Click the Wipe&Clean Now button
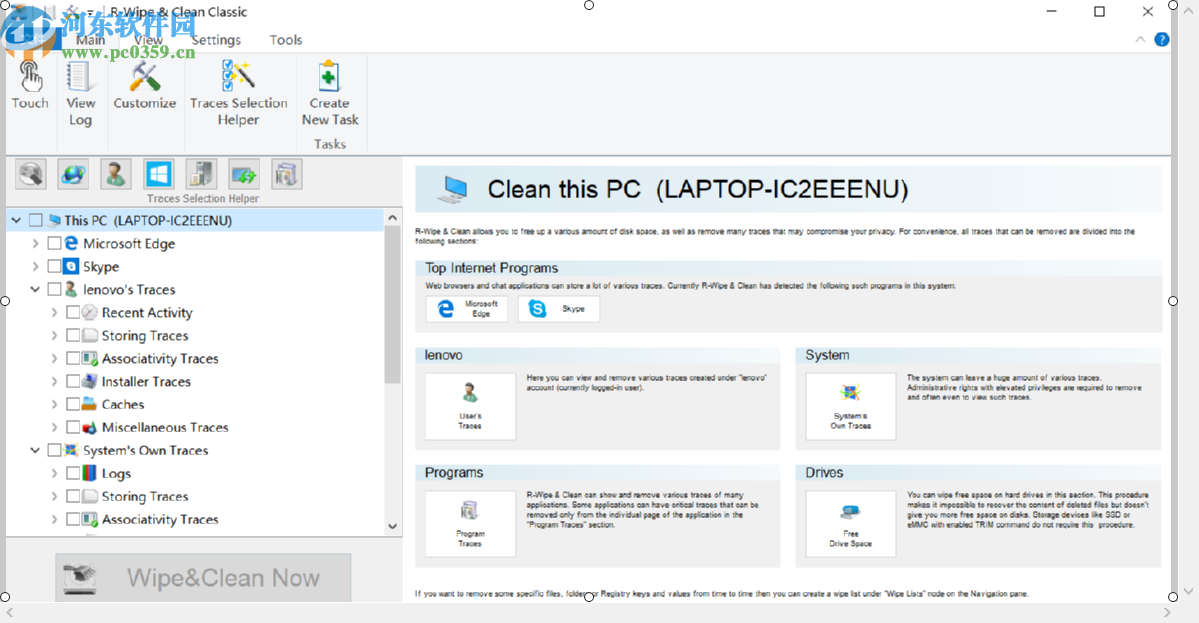 click(x=203, y=577)
